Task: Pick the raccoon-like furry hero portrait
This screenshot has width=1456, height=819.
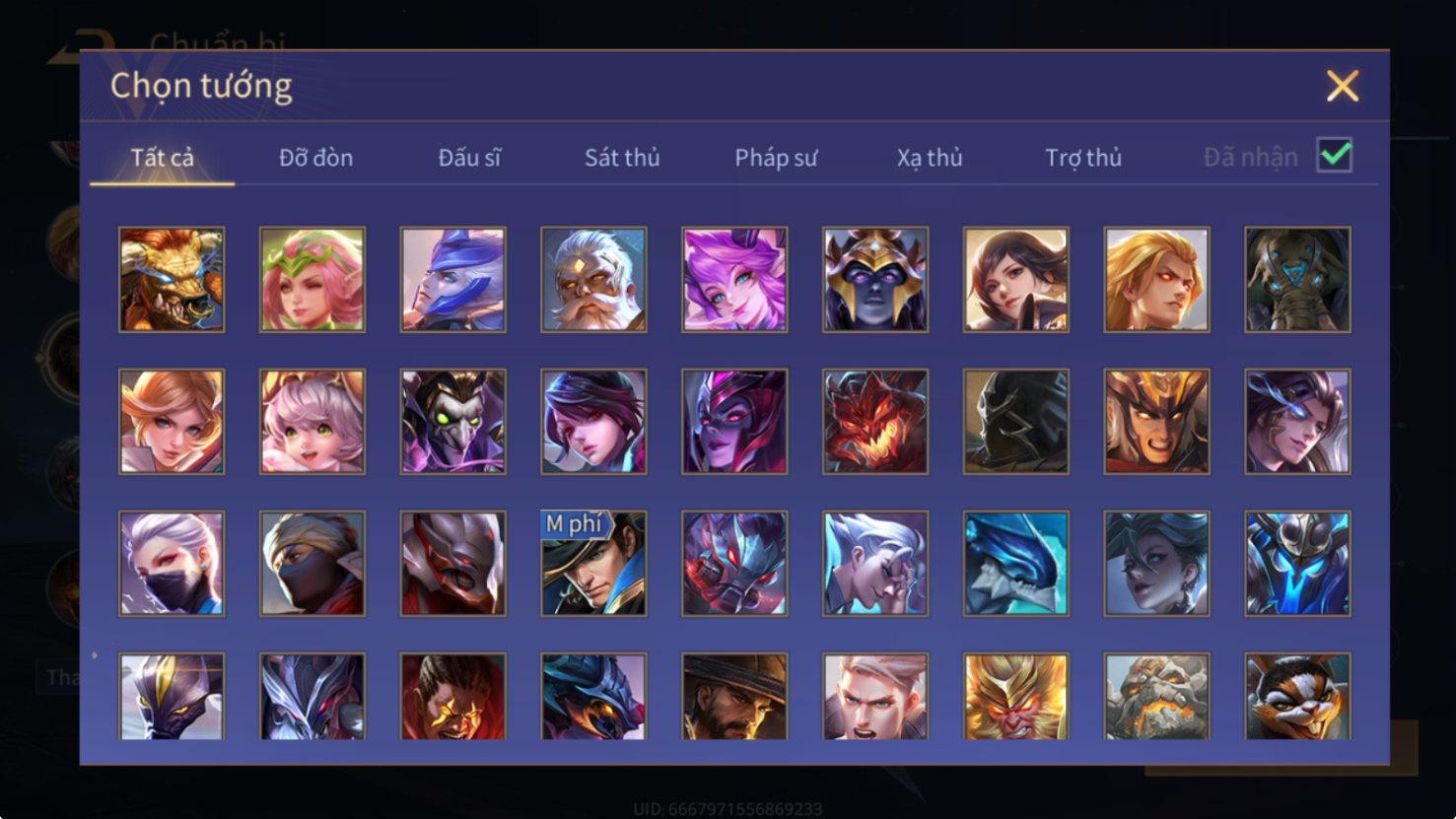Action: pyautogui.click(x=1297, y=696)
